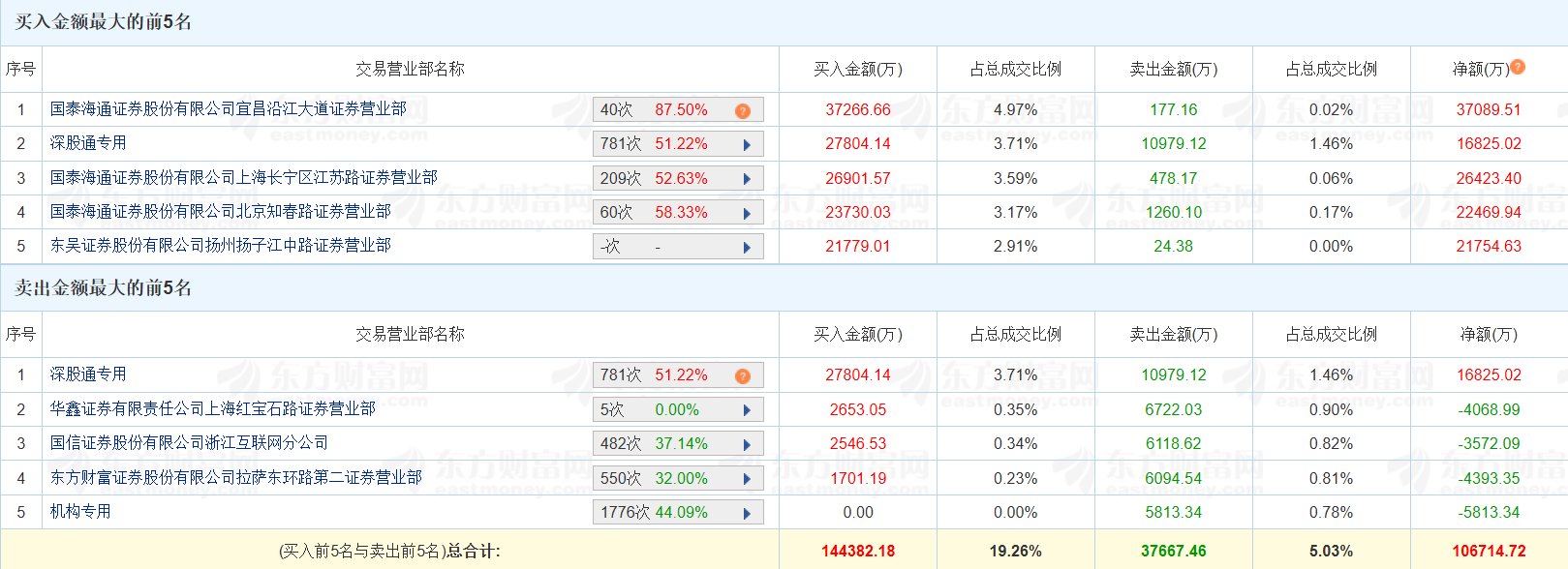Screen dimensions: 1568x569
Task: Expand details arrow for 上海长宁区江苏路 209次 row
Action: [747, 179]
